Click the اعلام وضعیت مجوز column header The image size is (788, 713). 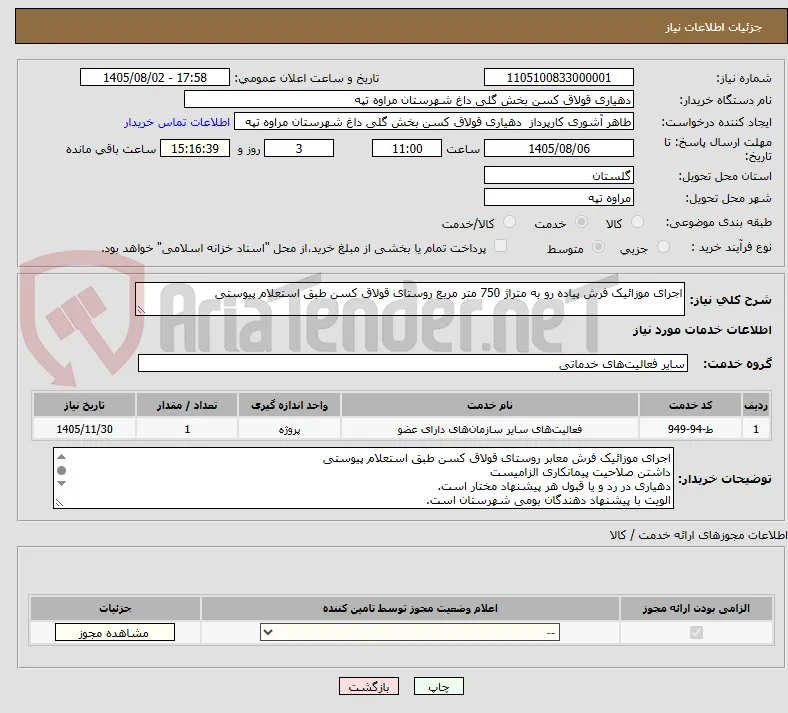[x=410, y=608]
